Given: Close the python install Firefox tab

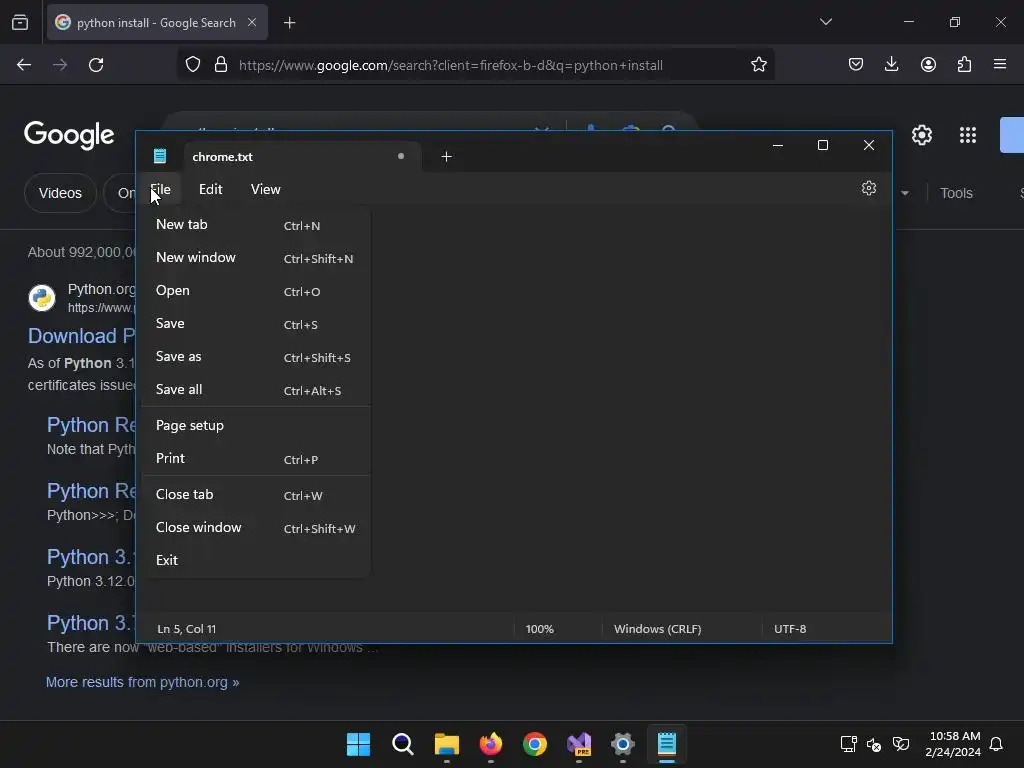Looking at the screenshot, I should tap(252, 22).
